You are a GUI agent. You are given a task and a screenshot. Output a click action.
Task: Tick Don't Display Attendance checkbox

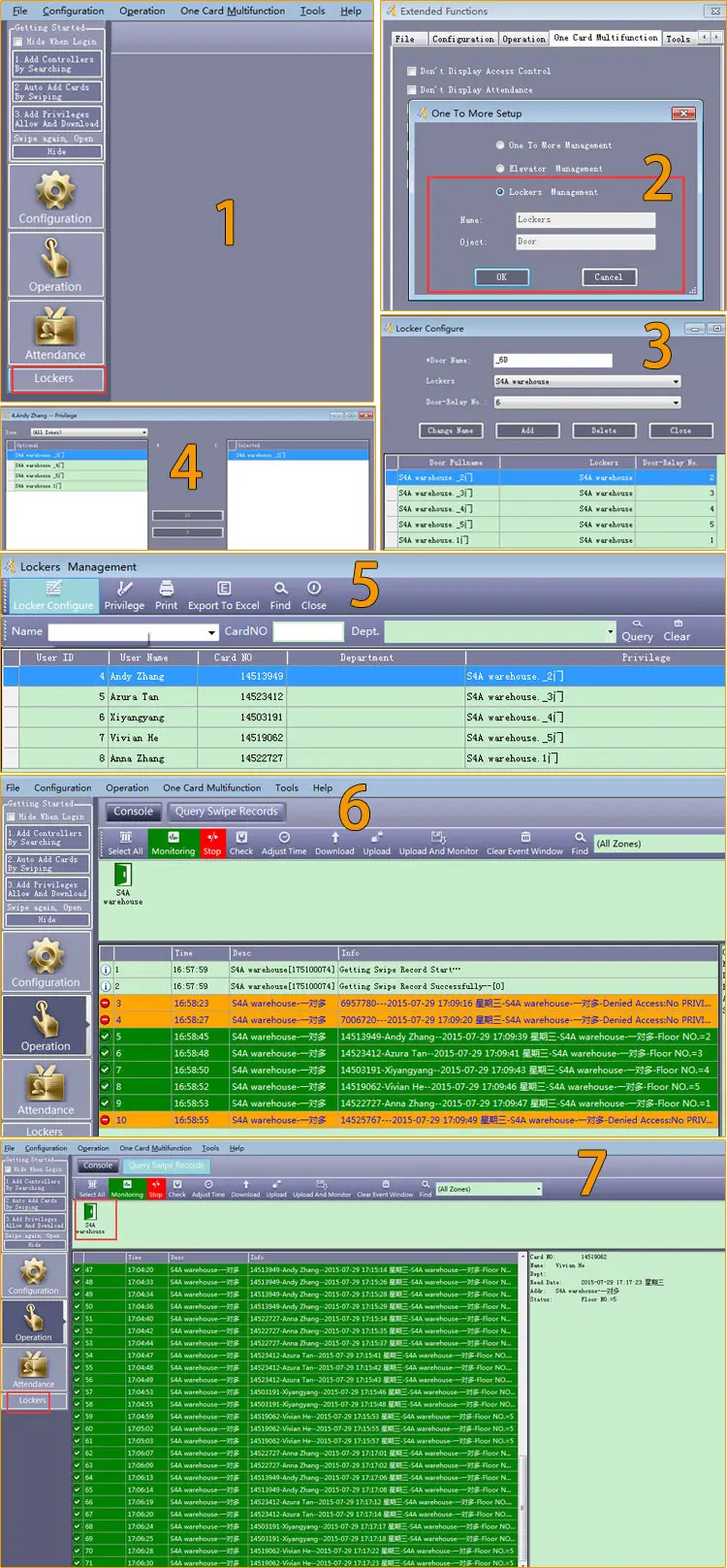(x=413, y=89)
